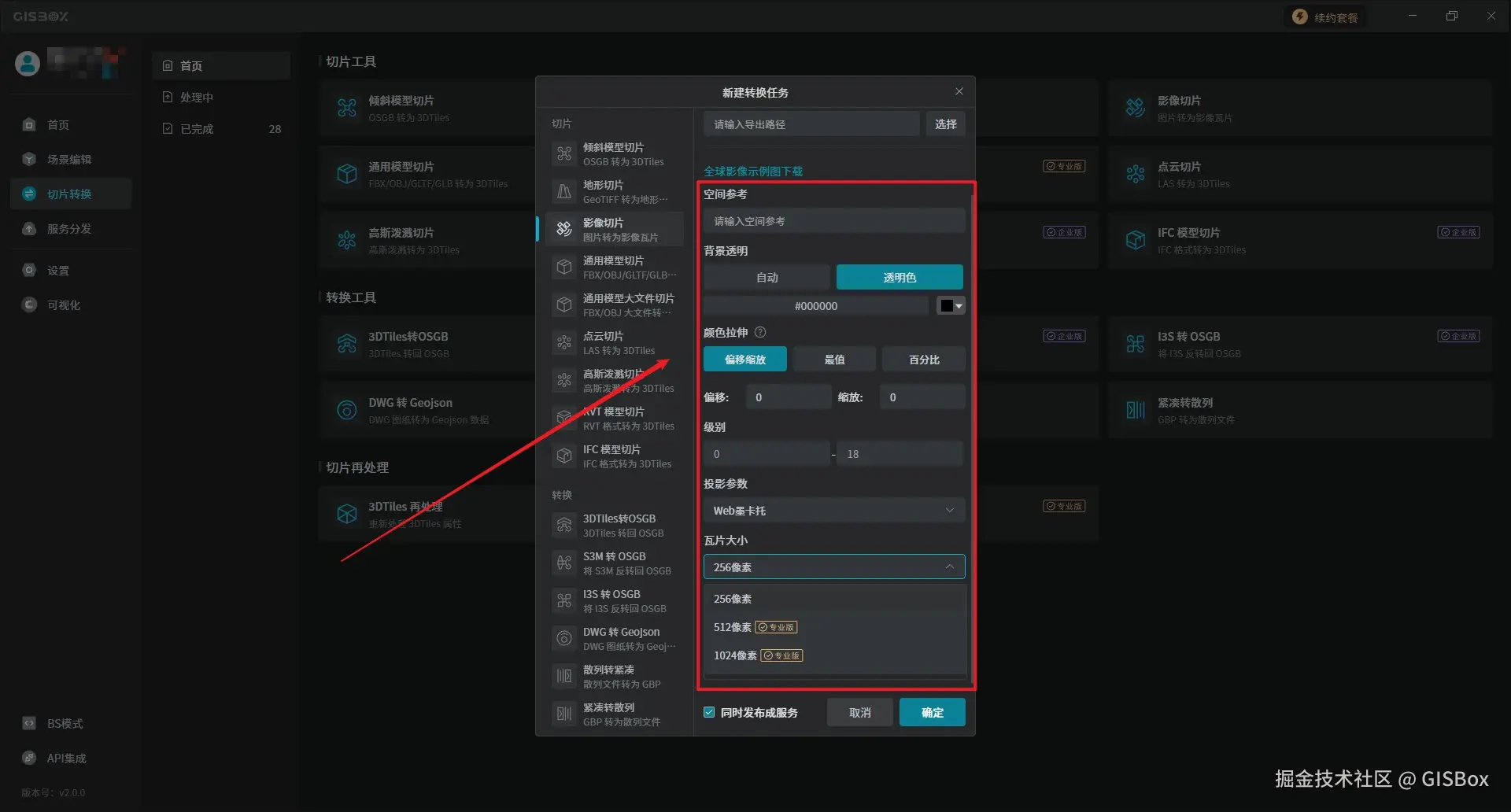This screenshot has width=1511, height=812.
Task: Click 通用模型大文件切片 icon in dialog
Action: tap(564, 305)
